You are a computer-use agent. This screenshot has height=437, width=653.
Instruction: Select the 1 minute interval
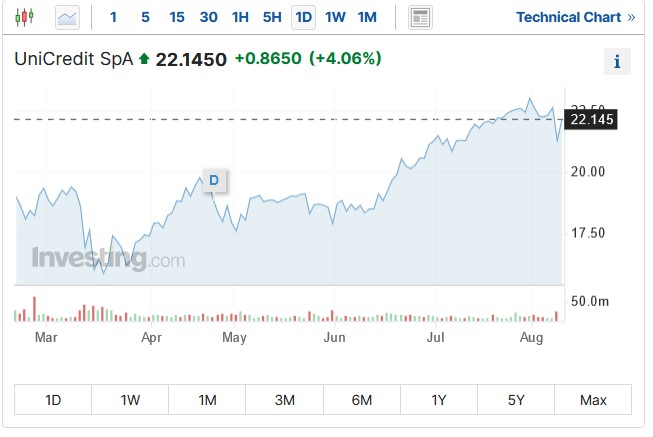(x=113, y=17)
